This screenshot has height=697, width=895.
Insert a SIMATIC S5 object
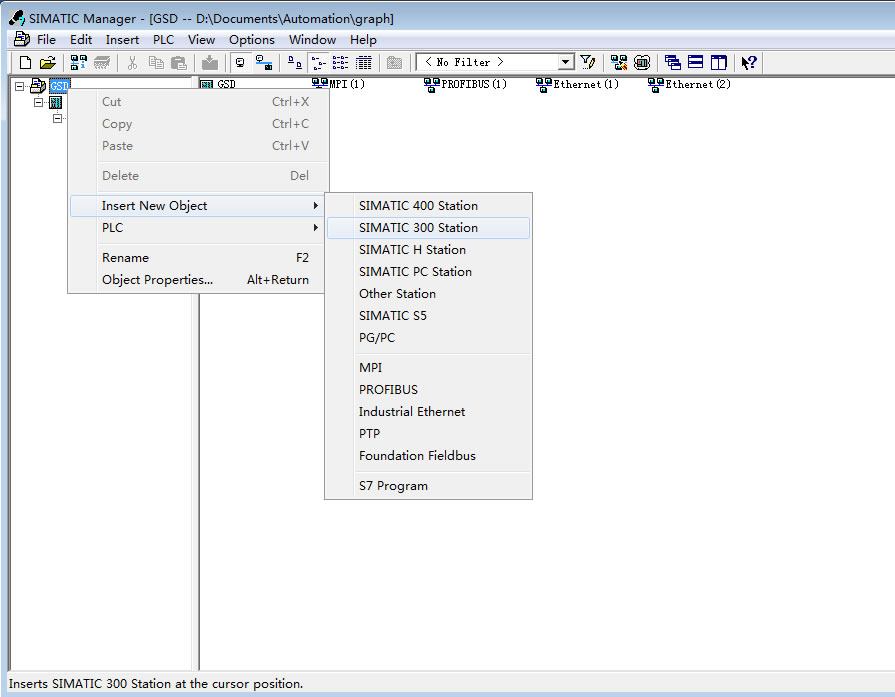pos(428,316)
